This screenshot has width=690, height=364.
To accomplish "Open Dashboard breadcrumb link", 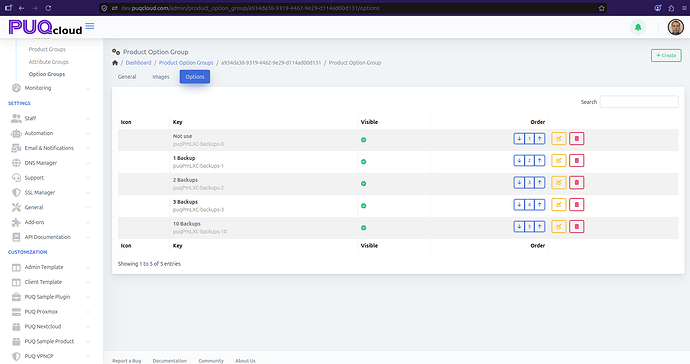I will [138, 63].
